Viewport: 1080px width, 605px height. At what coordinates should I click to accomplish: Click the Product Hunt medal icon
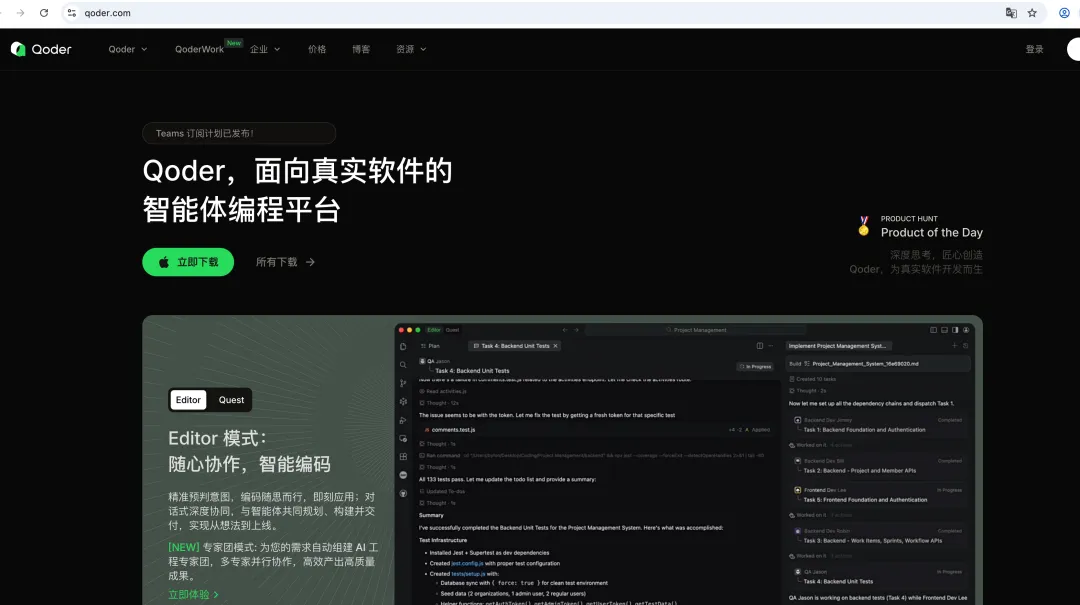click(864, 226)
